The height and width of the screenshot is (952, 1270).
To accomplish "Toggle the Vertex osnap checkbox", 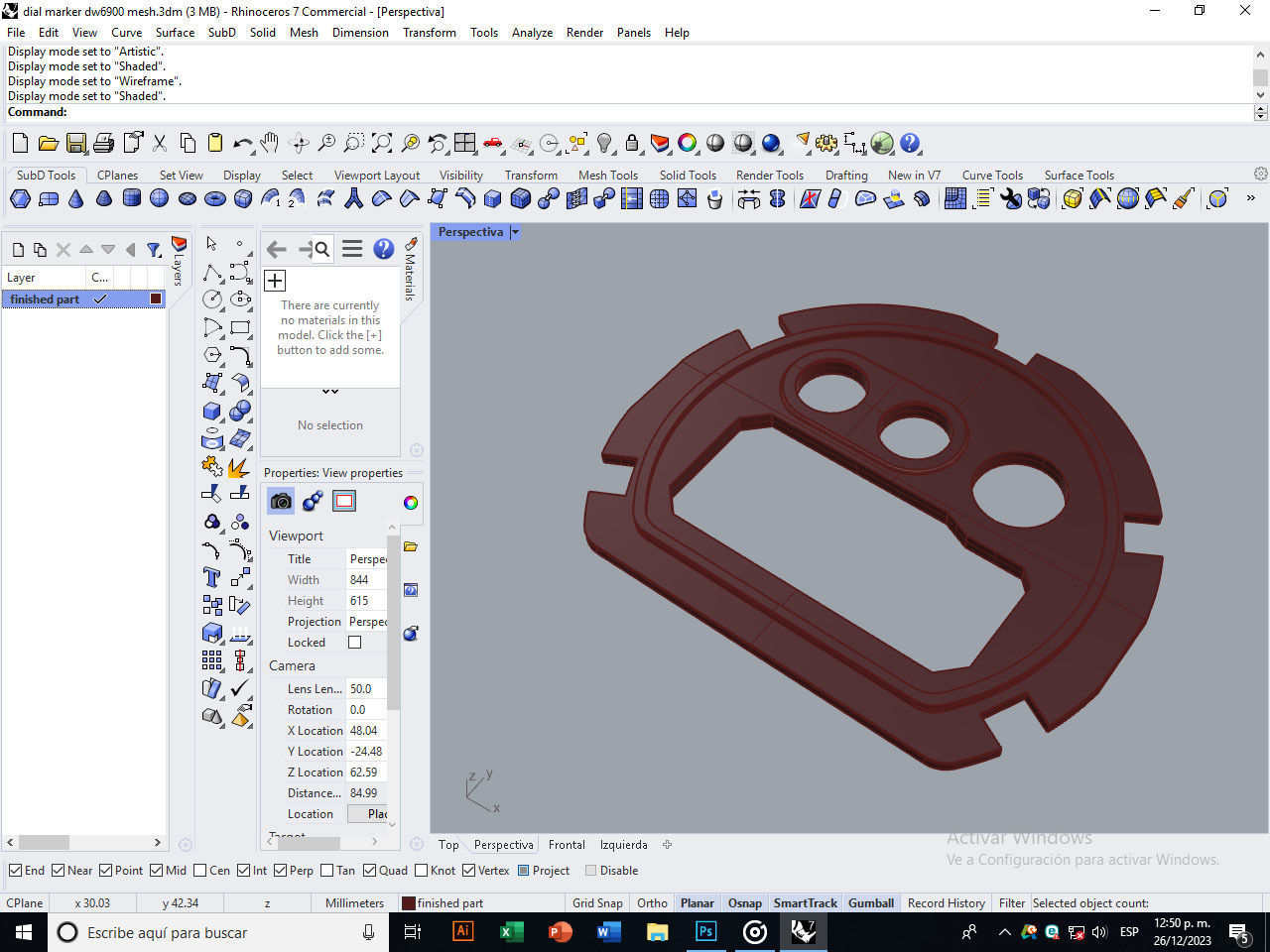I will point(469,871).
